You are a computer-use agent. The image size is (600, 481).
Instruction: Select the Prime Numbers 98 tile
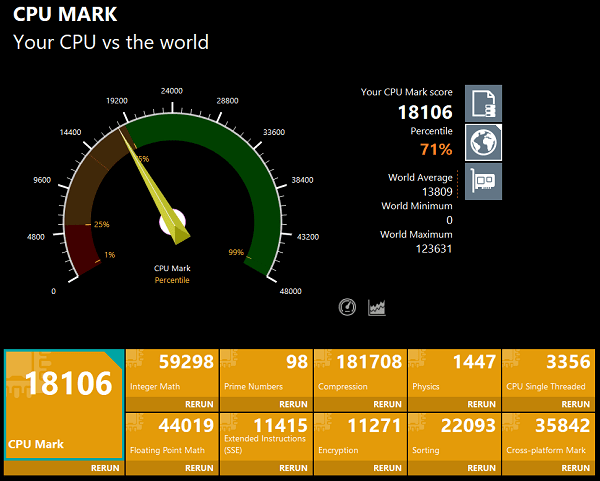(x=266, y=373)
